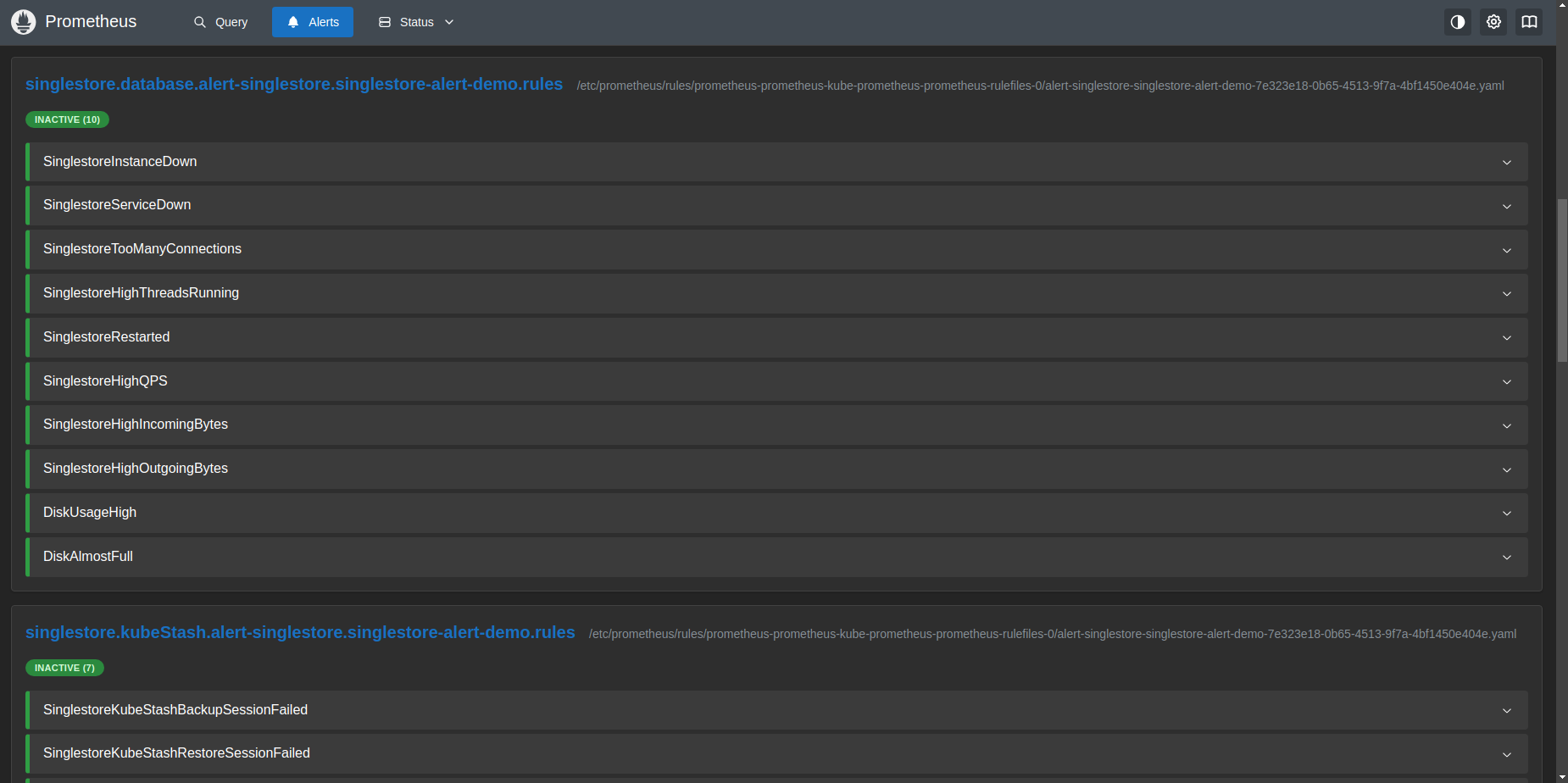
Task: Select SinglestoreKubeStashRestoreSessionFailed rule name
Action: [x=176, y=752]
